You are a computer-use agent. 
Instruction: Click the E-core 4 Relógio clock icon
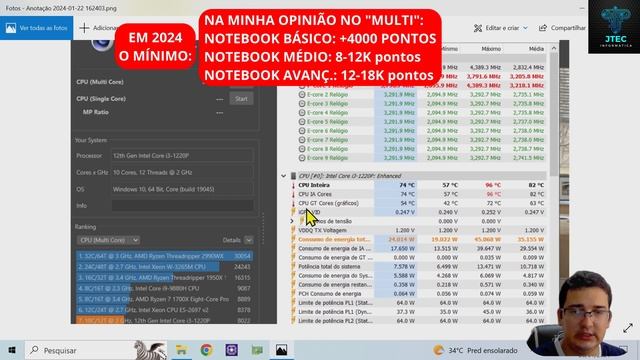[x=302, y=112]
